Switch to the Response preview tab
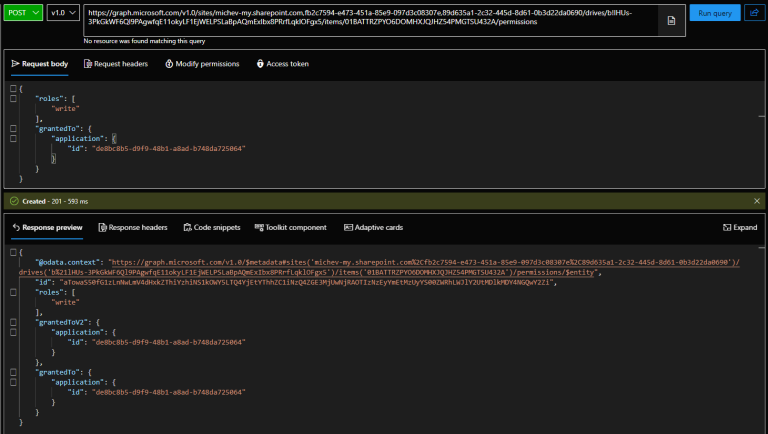Image resolution: width=768 pixels, height=434 pixels. pos(47,227)
